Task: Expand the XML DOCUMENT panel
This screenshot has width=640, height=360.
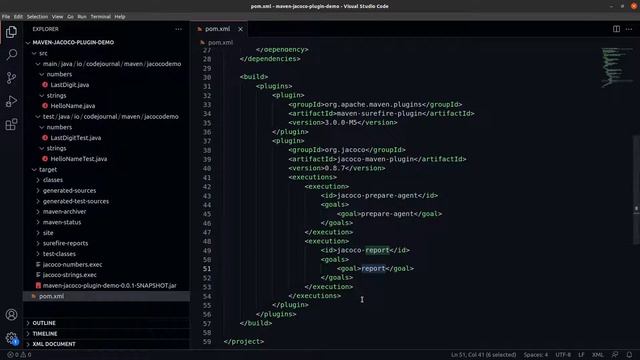Action: pyautogui.click(x=54, y=344)
